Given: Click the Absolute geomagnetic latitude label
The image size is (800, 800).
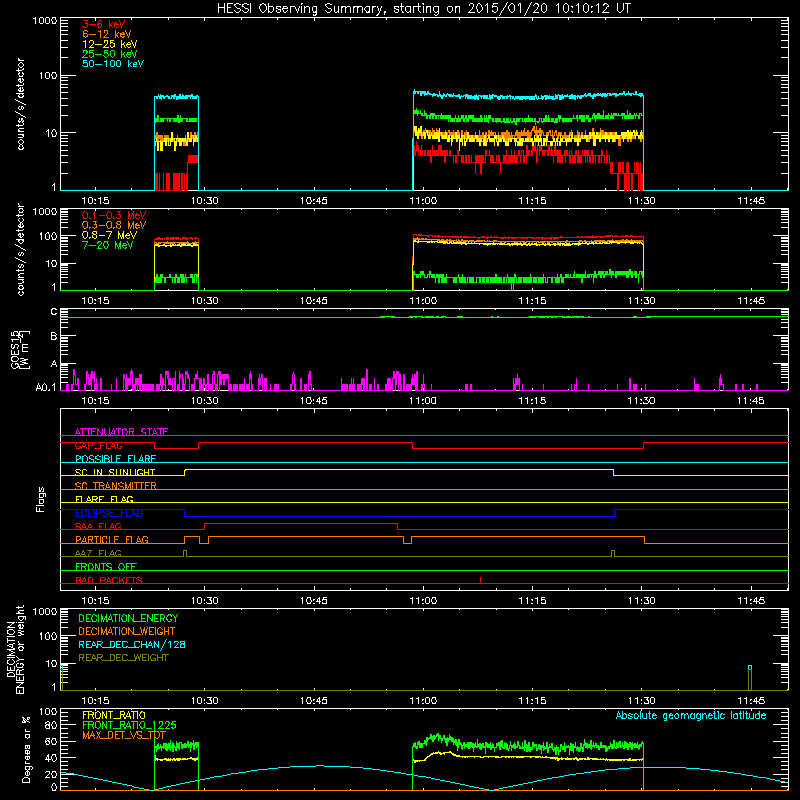Looking at the screenshot, I should (x=691, y=716).
